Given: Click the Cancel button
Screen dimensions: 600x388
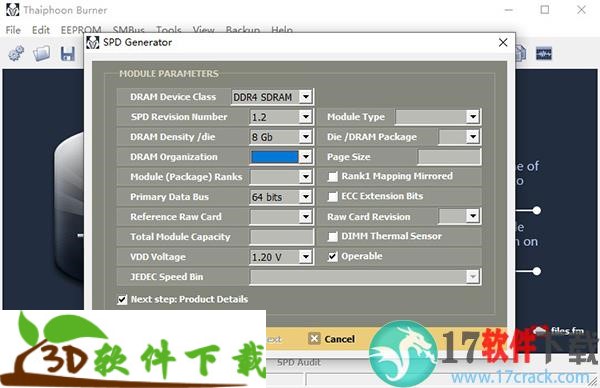Looking at the screenshot, I should pyautogui.click(x=332, y=339).
